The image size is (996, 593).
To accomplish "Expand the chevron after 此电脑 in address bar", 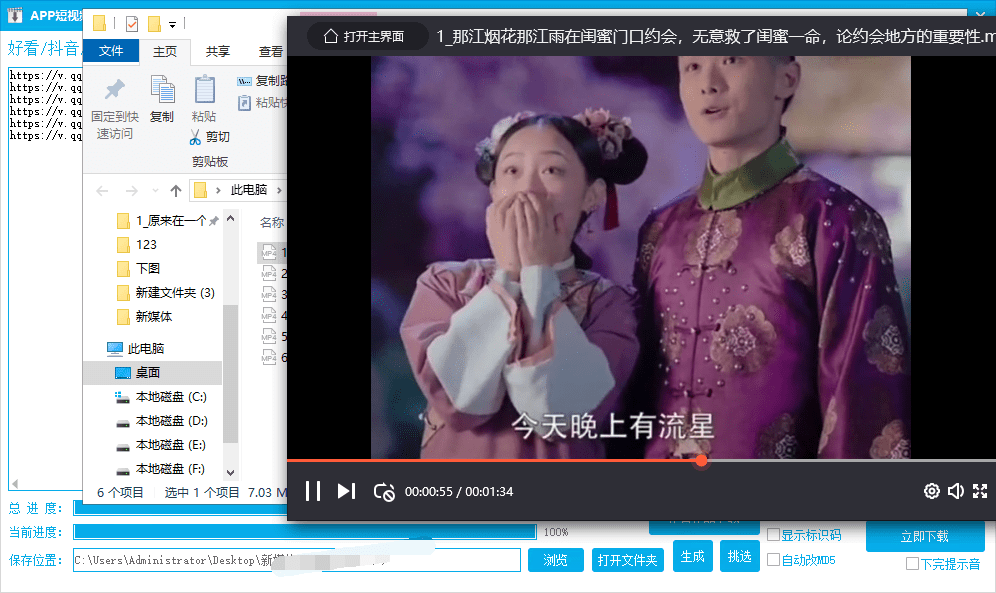I will [279, 190].
